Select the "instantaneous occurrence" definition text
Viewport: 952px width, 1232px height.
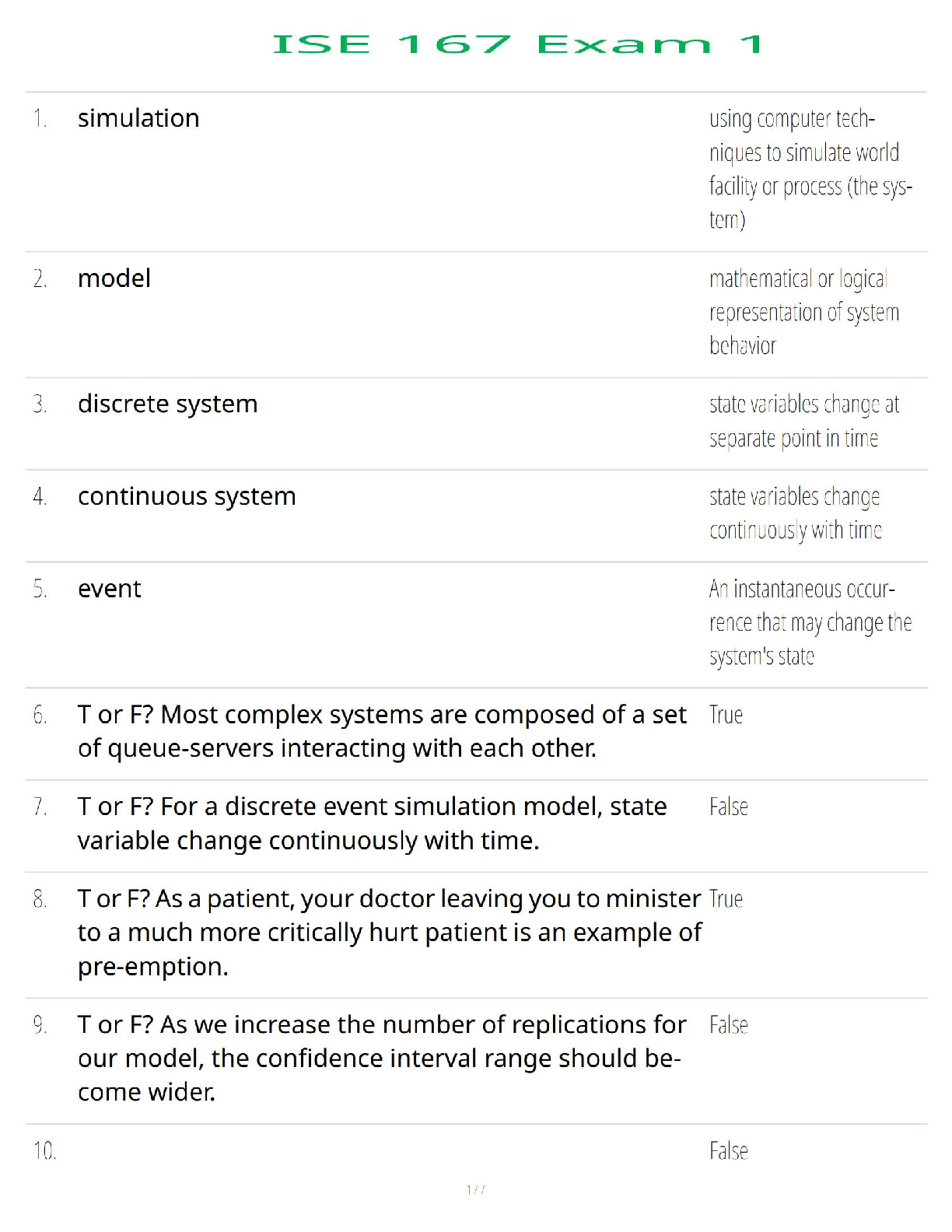[810, 622]
